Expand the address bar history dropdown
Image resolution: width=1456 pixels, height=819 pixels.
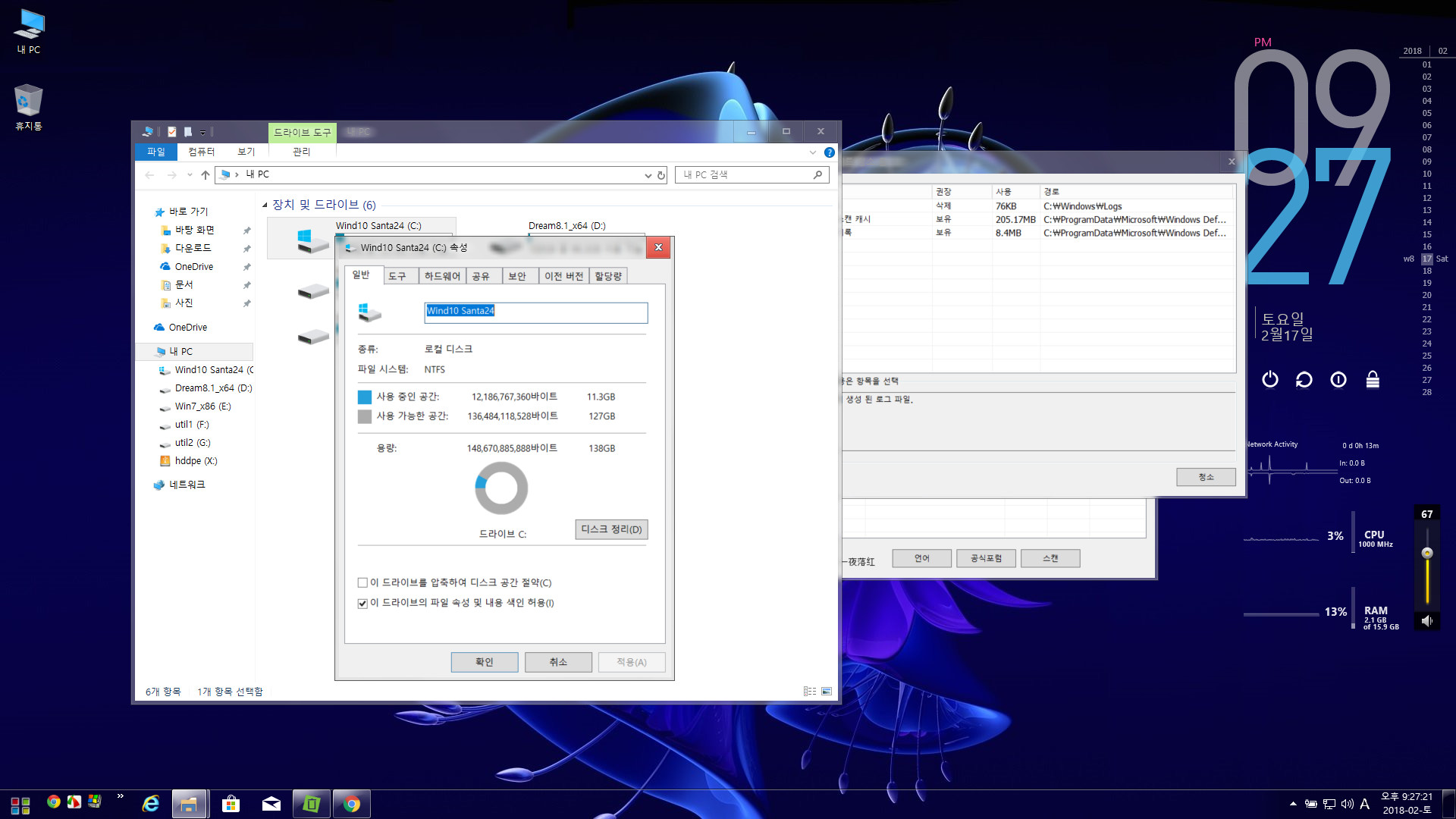[x=648, y=175]
